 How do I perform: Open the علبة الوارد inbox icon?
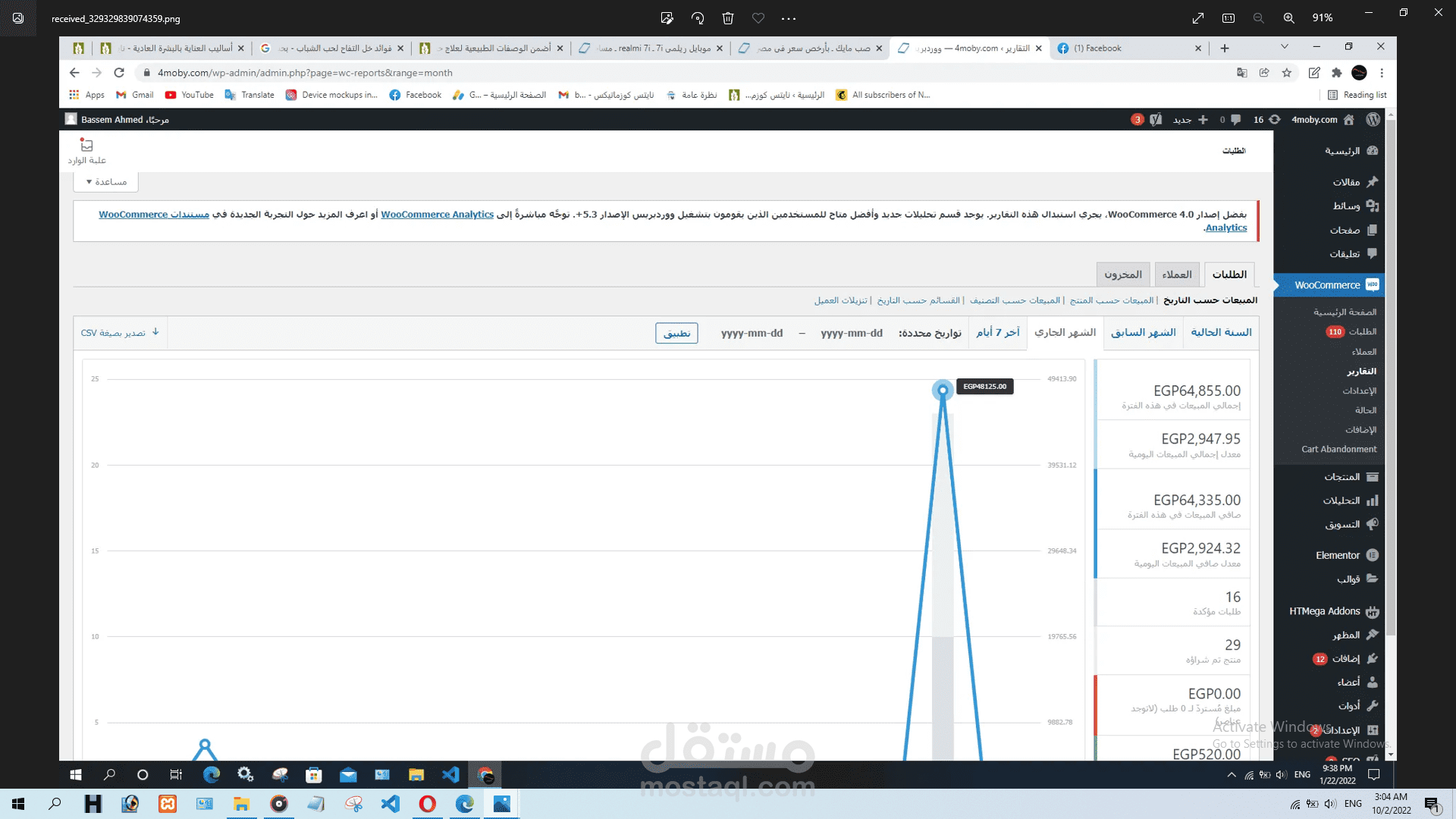[86, 151]
